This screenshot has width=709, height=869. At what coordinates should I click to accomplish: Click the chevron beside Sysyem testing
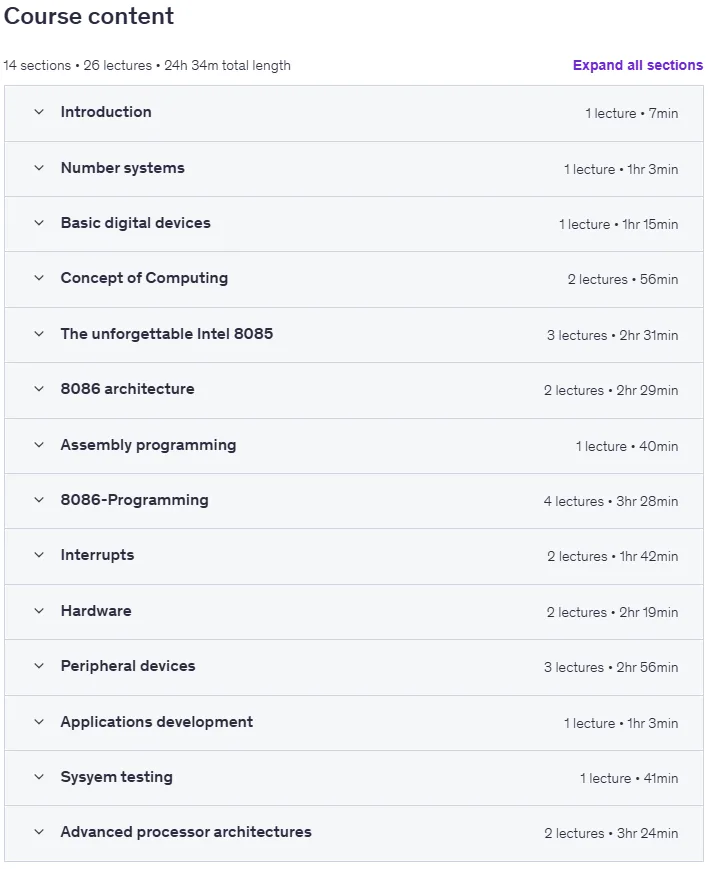(x=39, y=777)
